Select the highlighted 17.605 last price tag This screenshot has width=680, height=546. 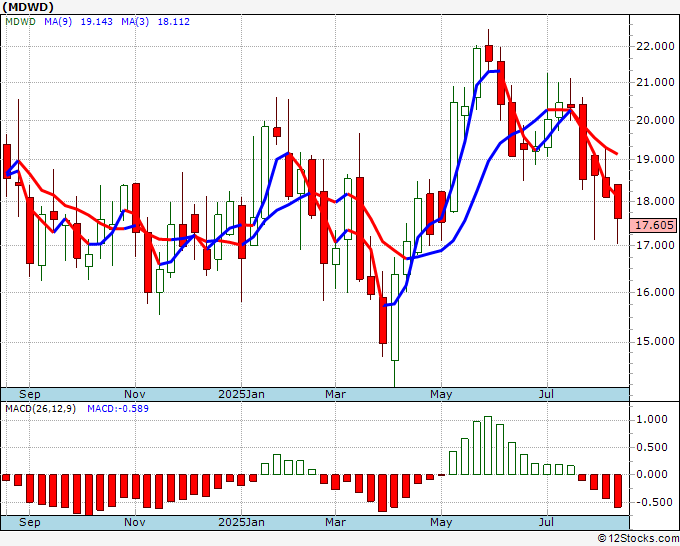pyautogui.click(x=654, y=225)
